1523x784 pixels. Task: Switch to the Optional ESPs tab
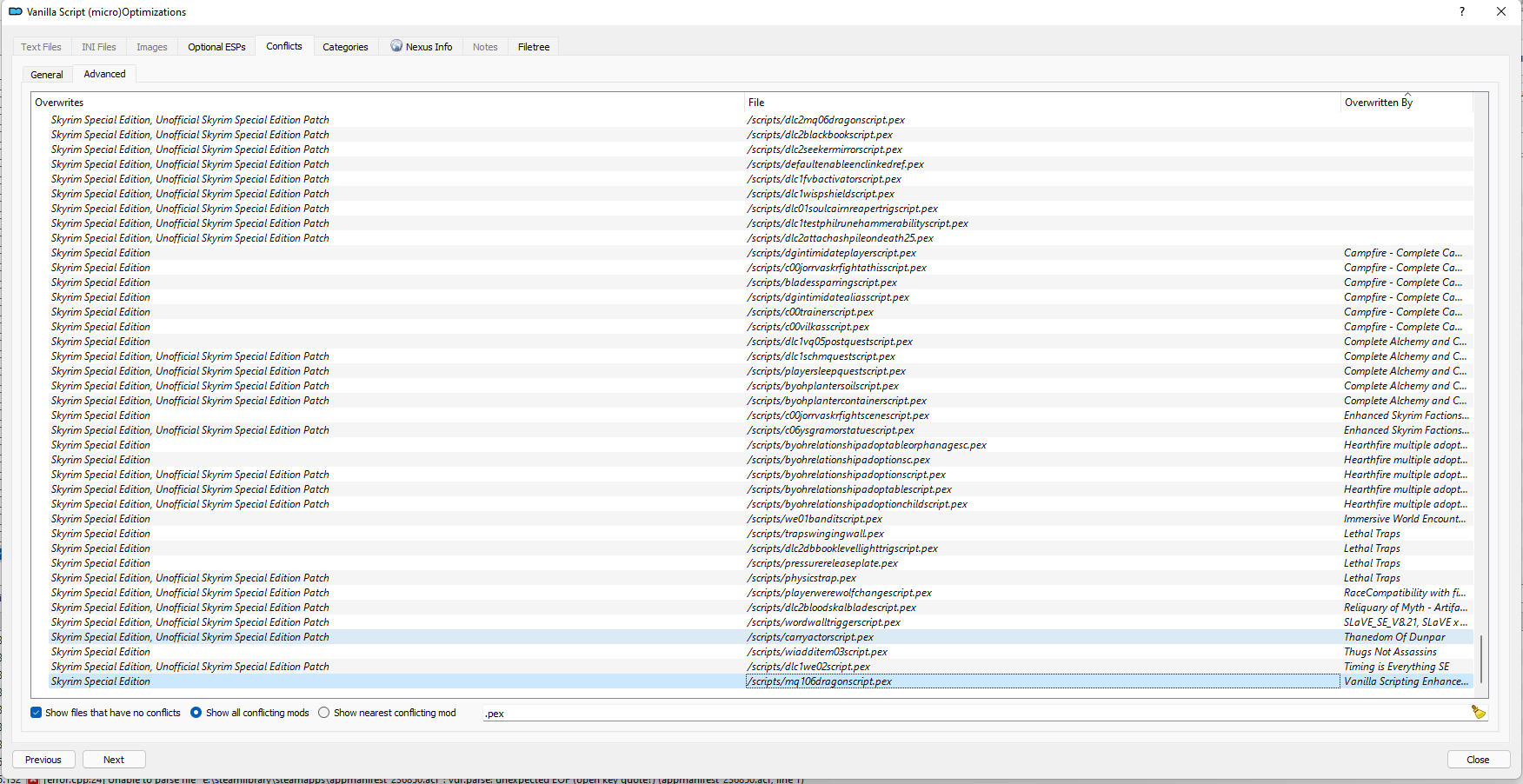[x=216, y=47]
